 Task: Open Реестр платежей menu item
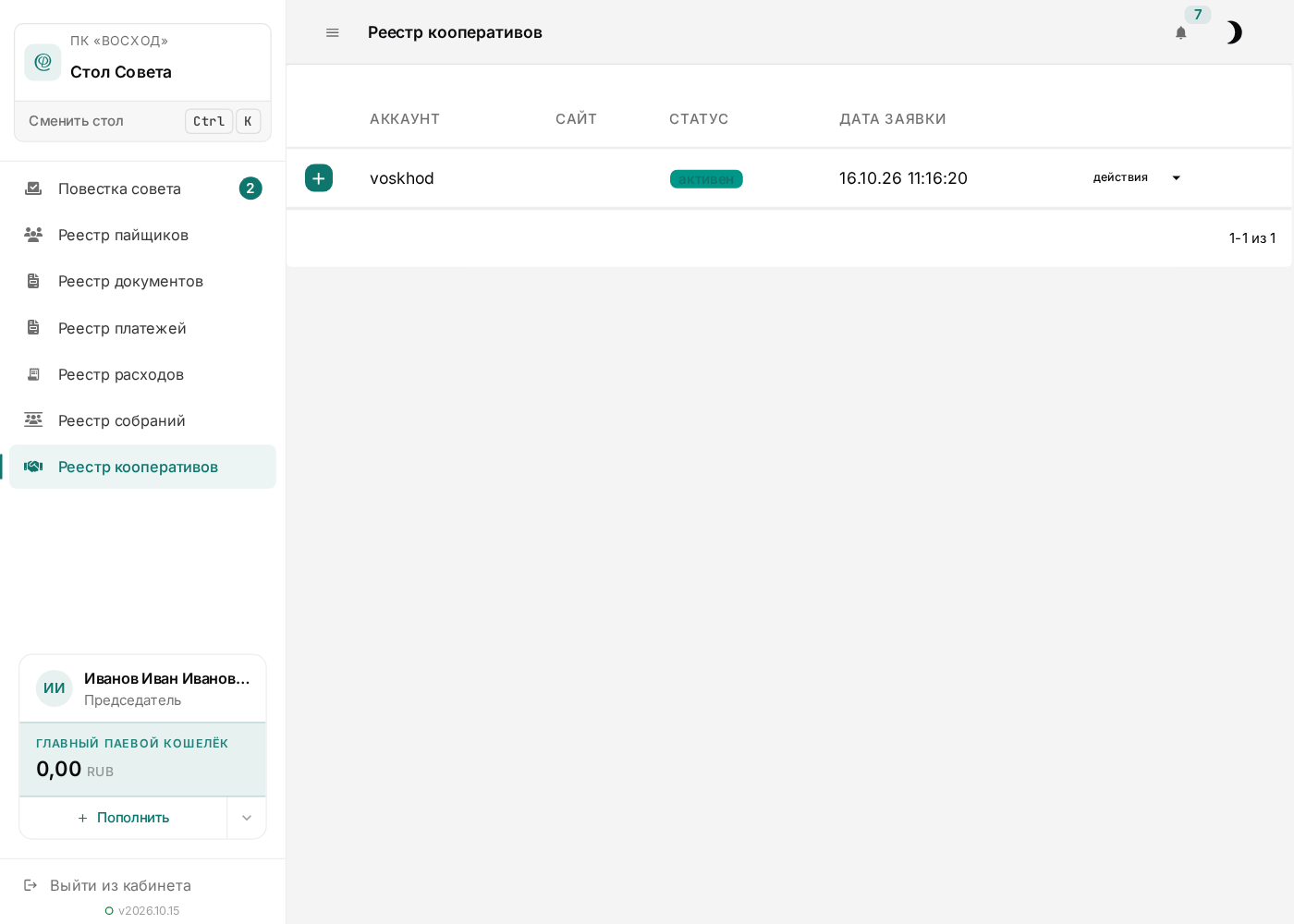[x=142, y=328]
